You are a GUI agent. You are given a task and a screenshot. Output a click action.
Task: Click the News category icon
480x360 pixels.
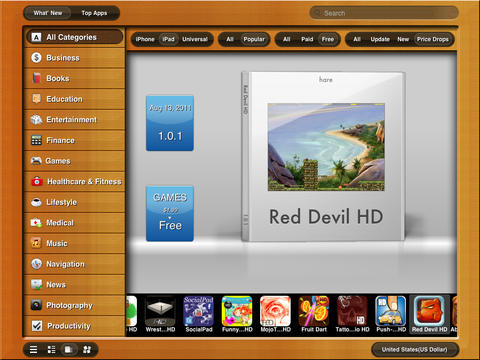point(36,284)
